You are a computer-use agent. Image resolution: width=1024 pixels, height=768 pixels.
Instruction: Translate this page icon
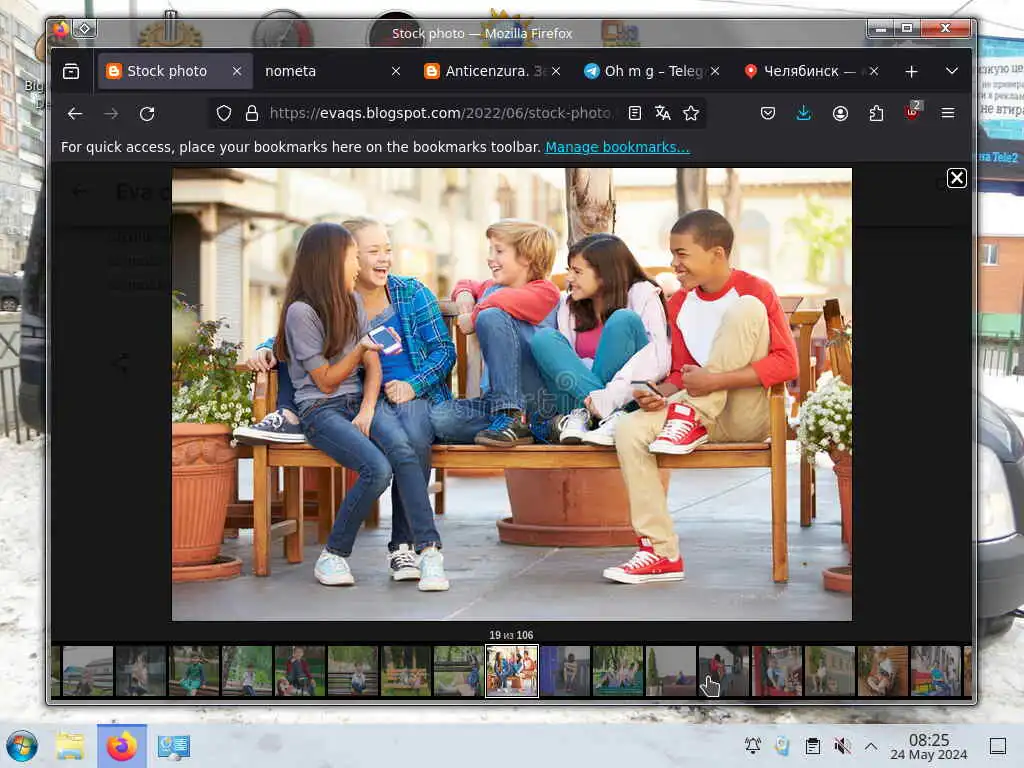tap(663, 114)
